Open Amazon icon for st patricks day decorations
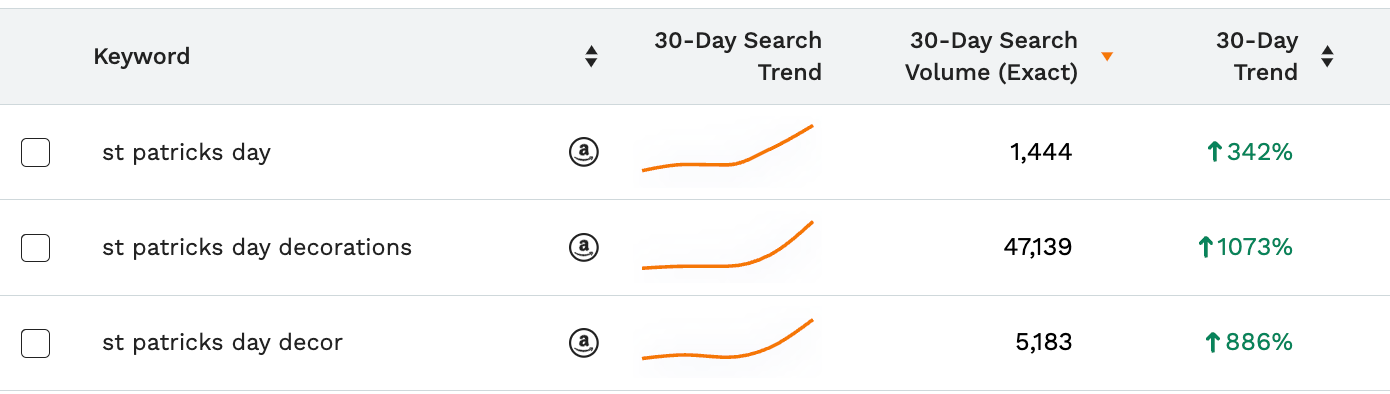 click(x=584, y=247)
